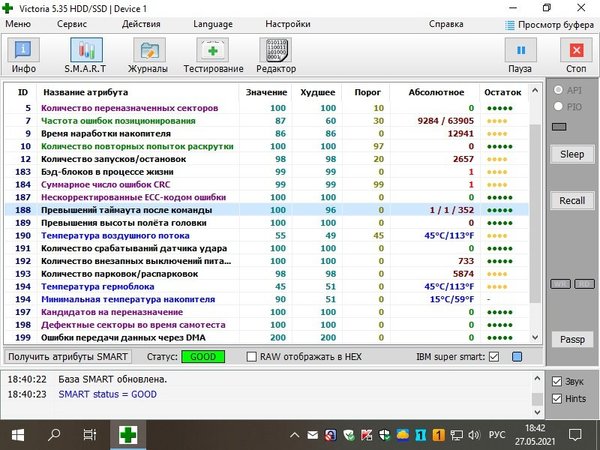Enable RAW отображать в HEX checkbox
This screenshot has height=450, width=600.
point(252,357)
